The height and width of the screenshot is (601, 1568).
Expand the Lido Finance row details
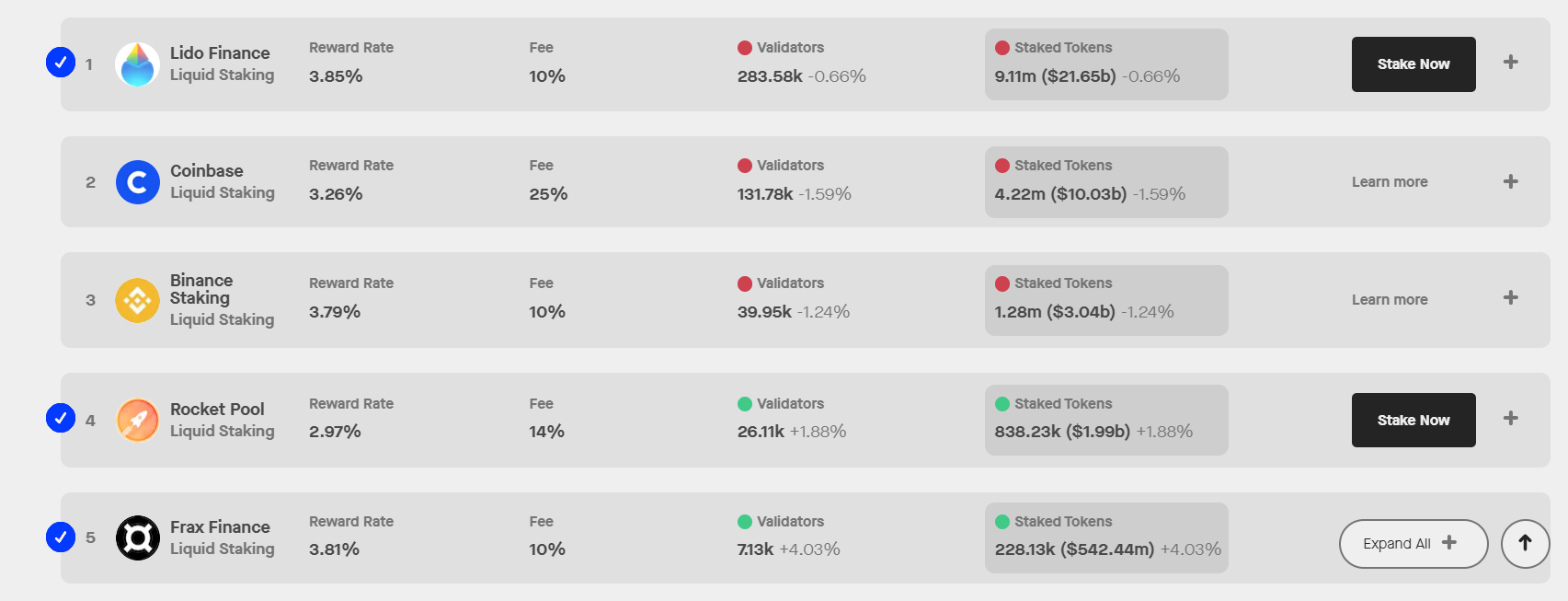[x=1510, y=63]
